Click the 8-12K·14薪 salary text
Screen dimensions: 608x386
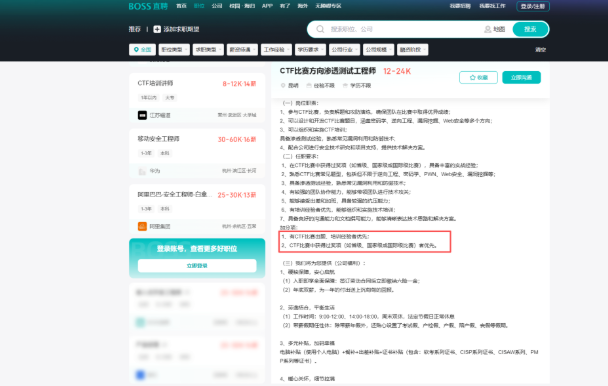coord(239,84)
